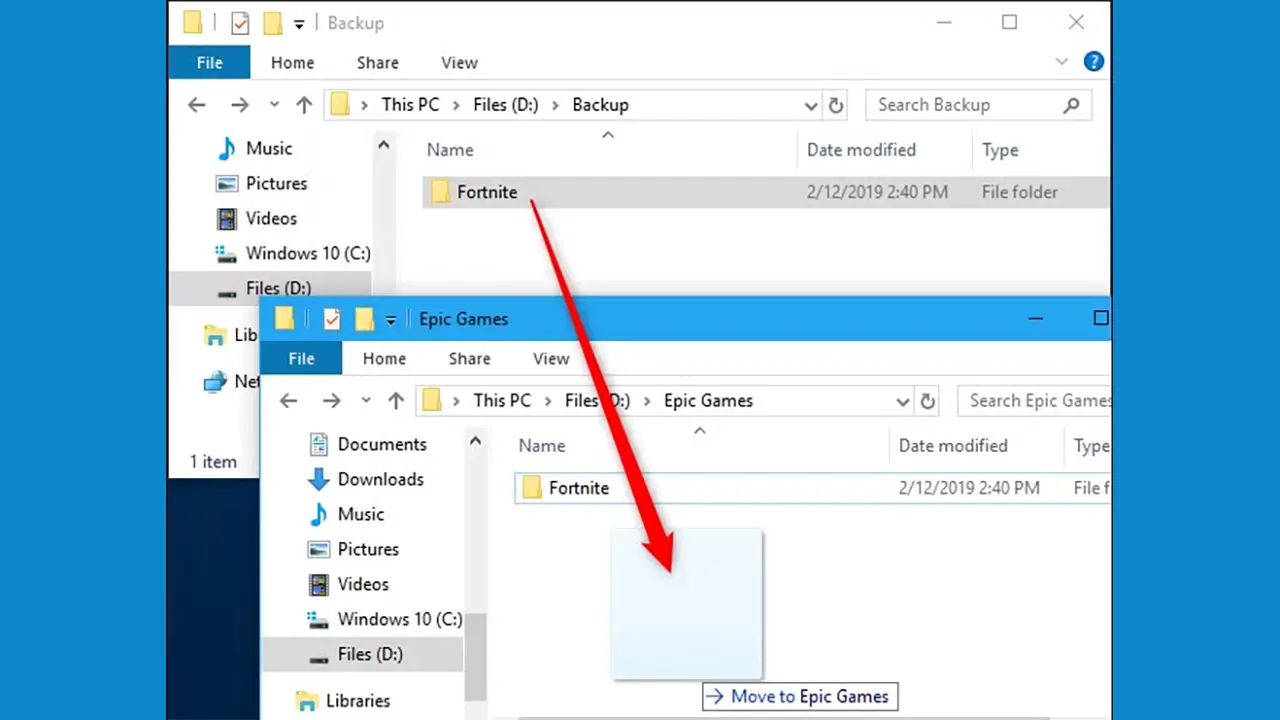Click the folder icon in Epic Games address bar

pyautogui.click(x=432, y=401)
